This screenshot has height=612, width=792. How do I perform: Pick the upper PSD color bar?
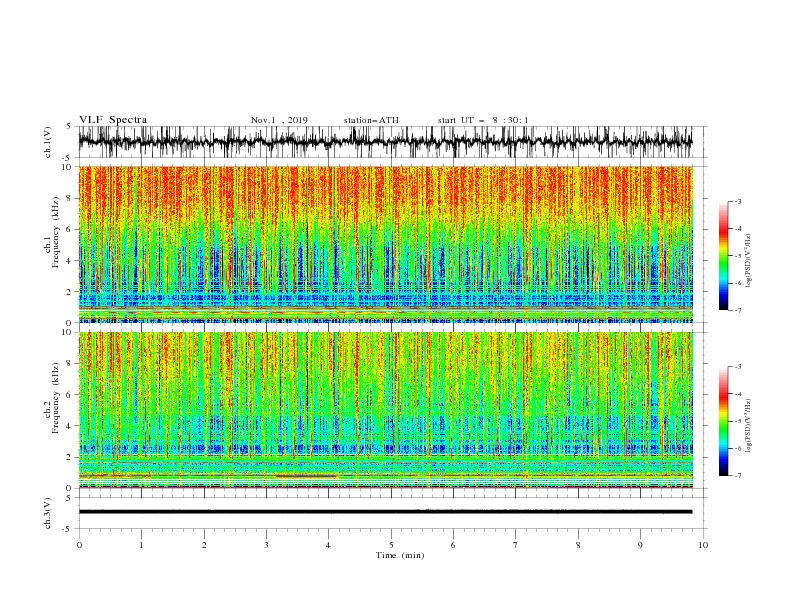coord(723,256)
